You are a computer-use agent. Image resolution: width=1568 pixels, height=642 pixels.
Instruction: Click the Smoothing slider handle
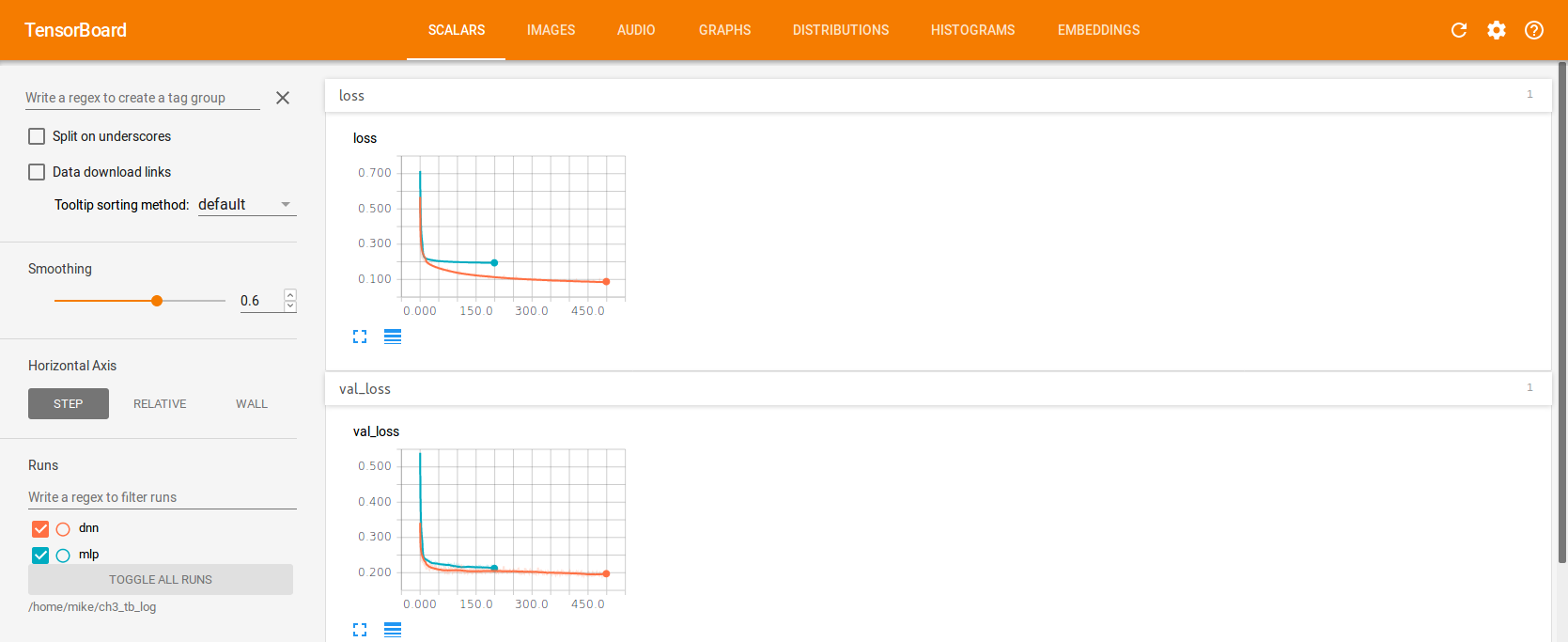157,301
